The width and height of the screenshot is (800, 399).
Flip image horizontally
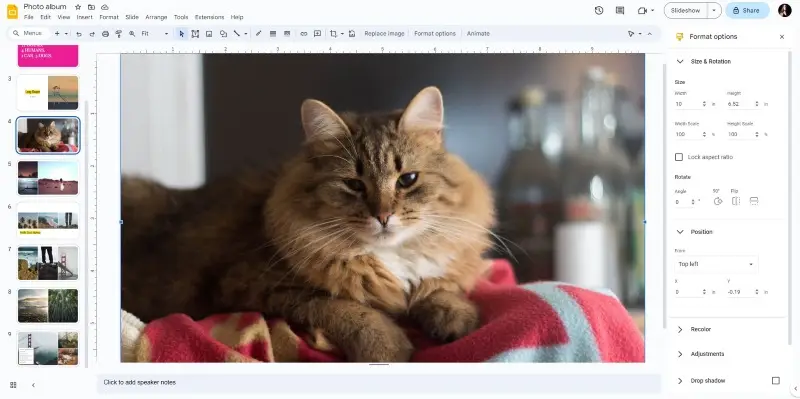[736, 201]
